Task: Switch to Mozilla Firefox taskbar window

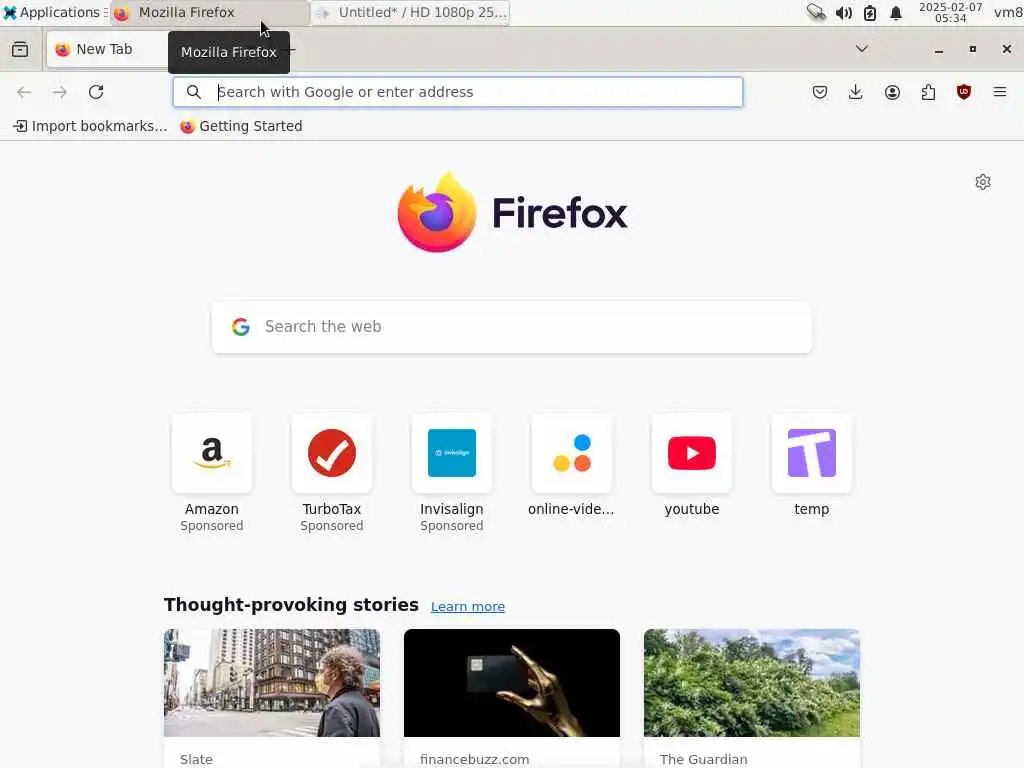Action: tap(209, 12)
